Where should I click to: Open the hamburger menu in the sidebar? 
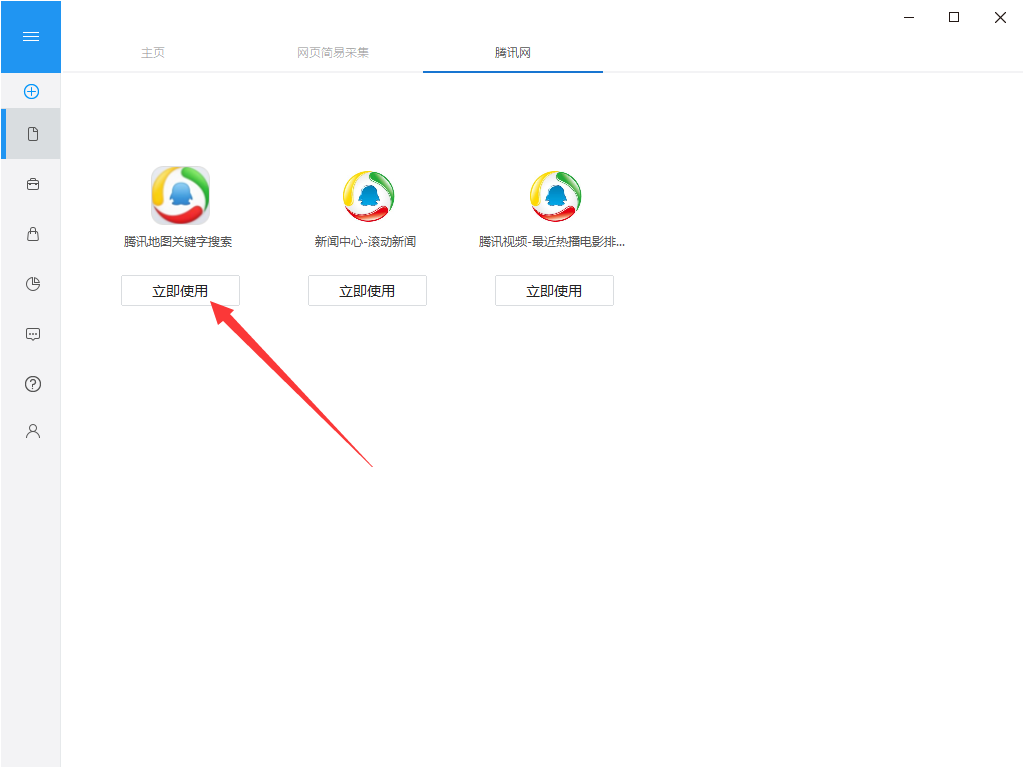31,37
